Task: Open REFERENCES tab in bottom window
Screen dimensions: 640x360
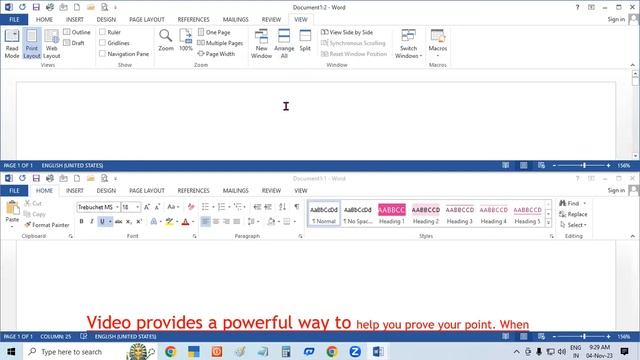Action: (193, 191)
